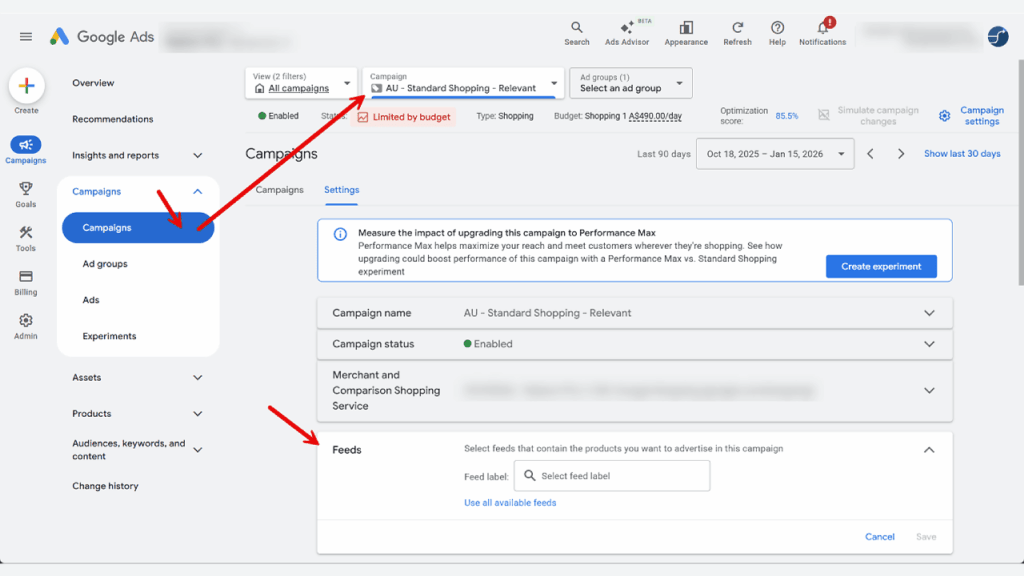1024x576 pixels.
Task: Click the Refresh icon
Action: [x=738, y=30]
